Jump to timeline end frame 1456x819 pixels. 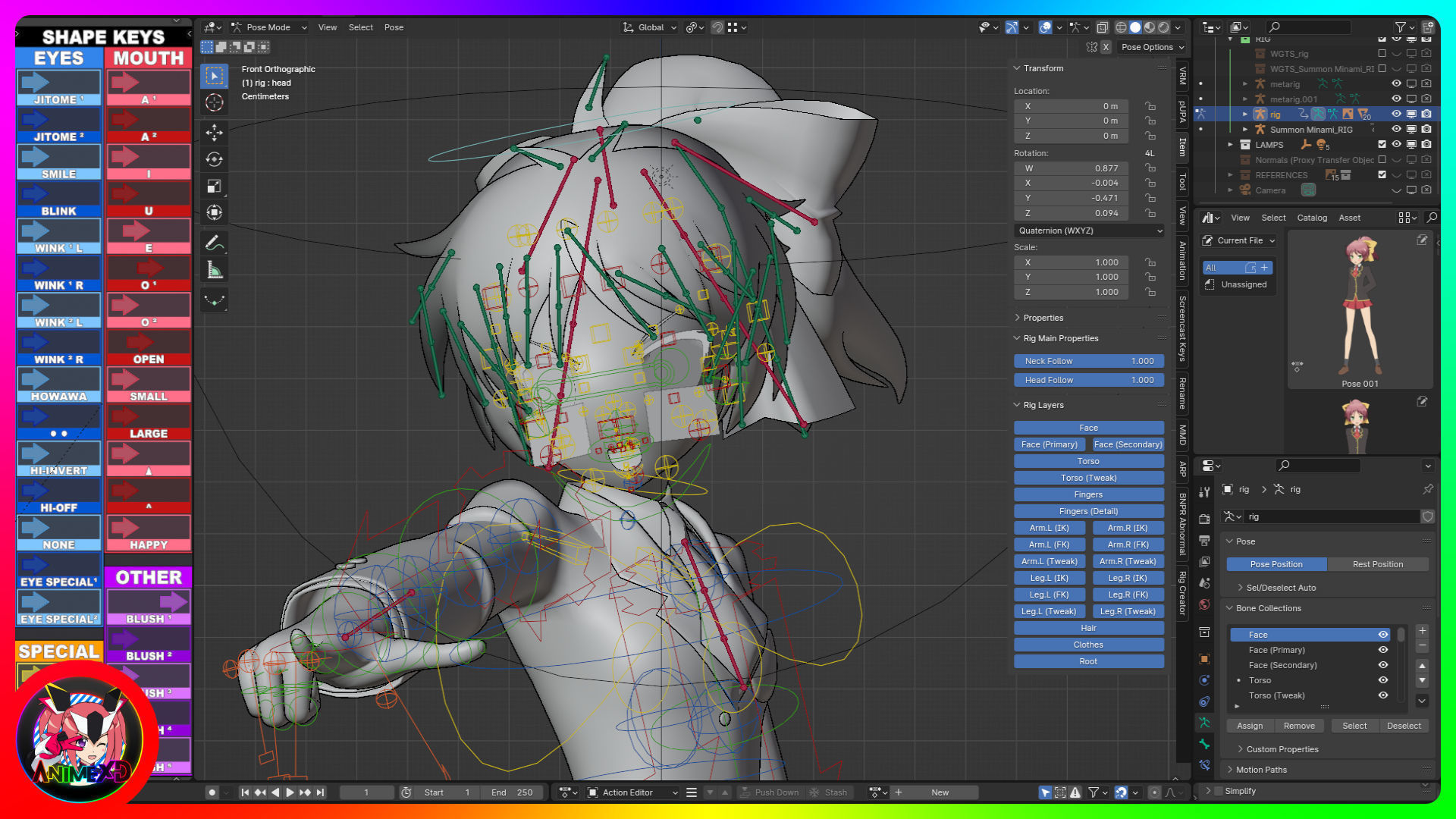pos(320,792)
